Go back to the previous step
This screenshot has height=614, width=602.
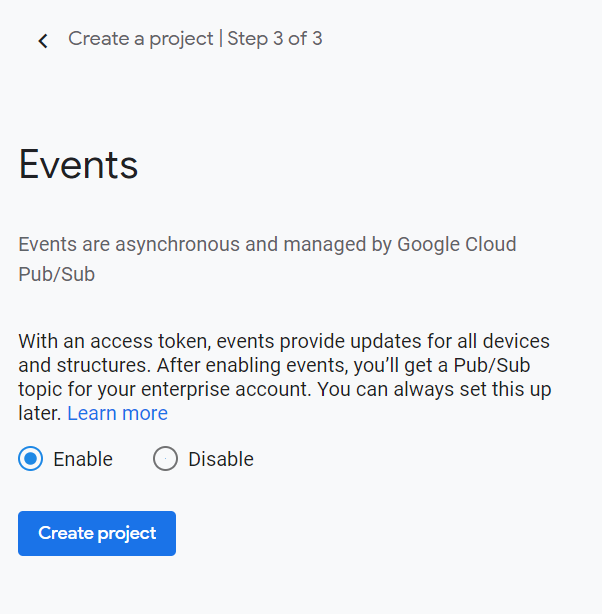click(x=42, y=40)
